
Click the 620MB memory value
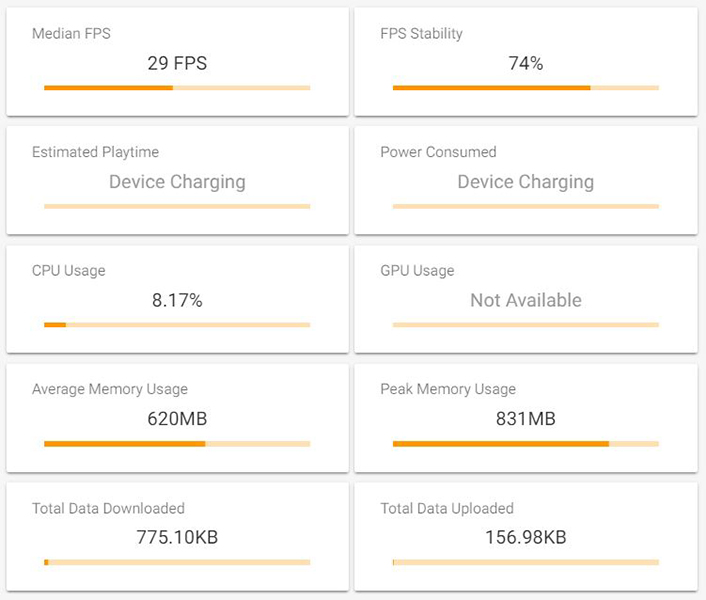(177, 419)
